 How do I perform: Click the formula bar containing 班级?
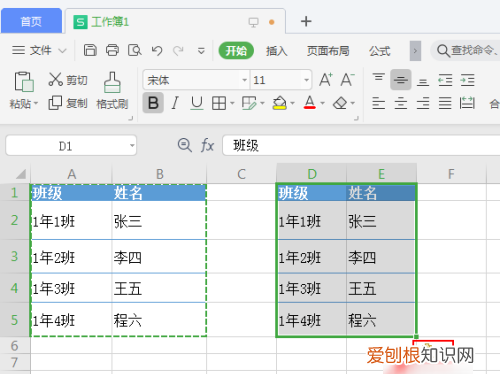(361, 145)
